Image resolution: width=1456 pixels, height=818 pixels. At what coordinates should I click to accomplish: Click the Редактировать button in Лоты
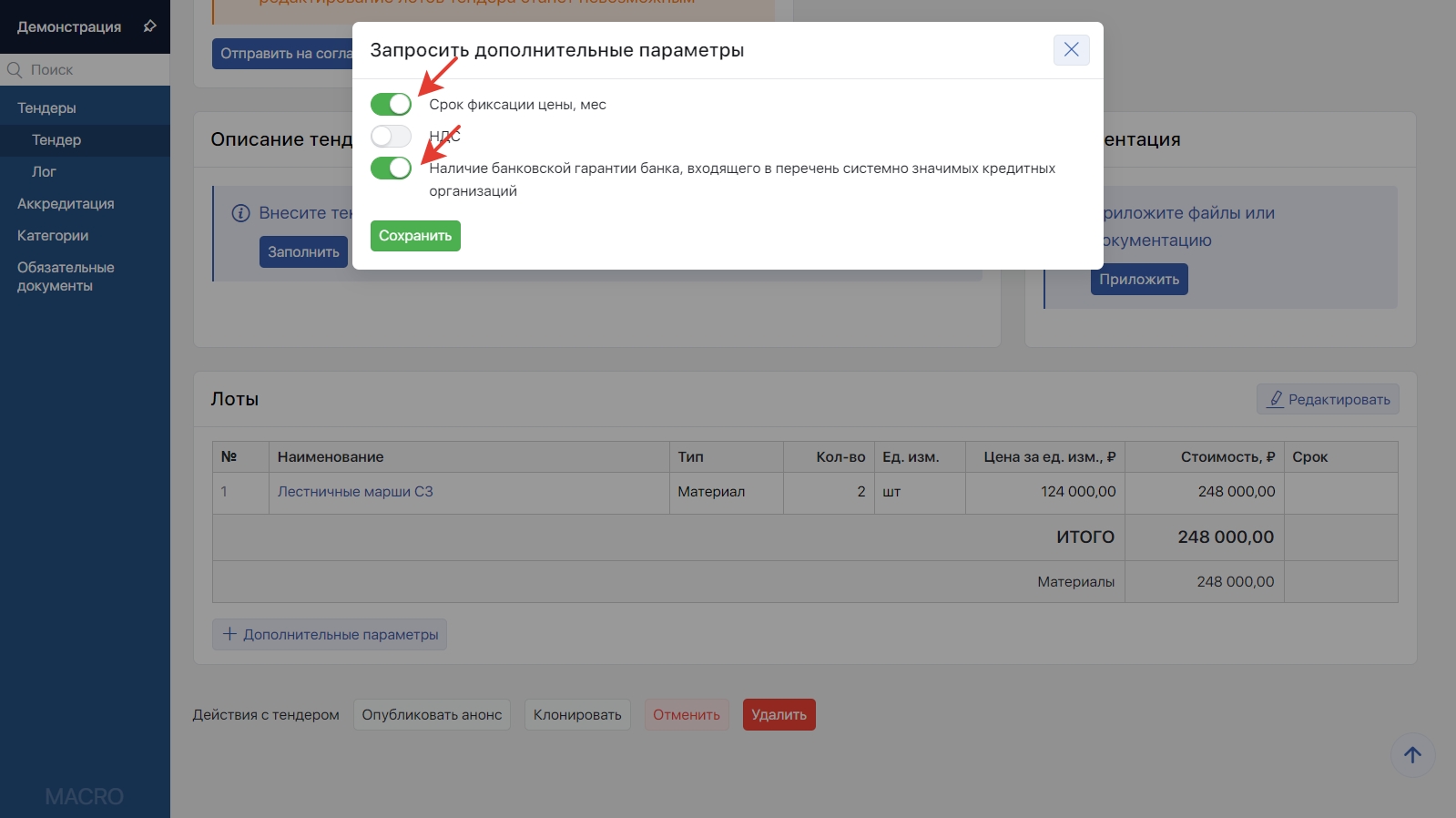[1328, 400]
